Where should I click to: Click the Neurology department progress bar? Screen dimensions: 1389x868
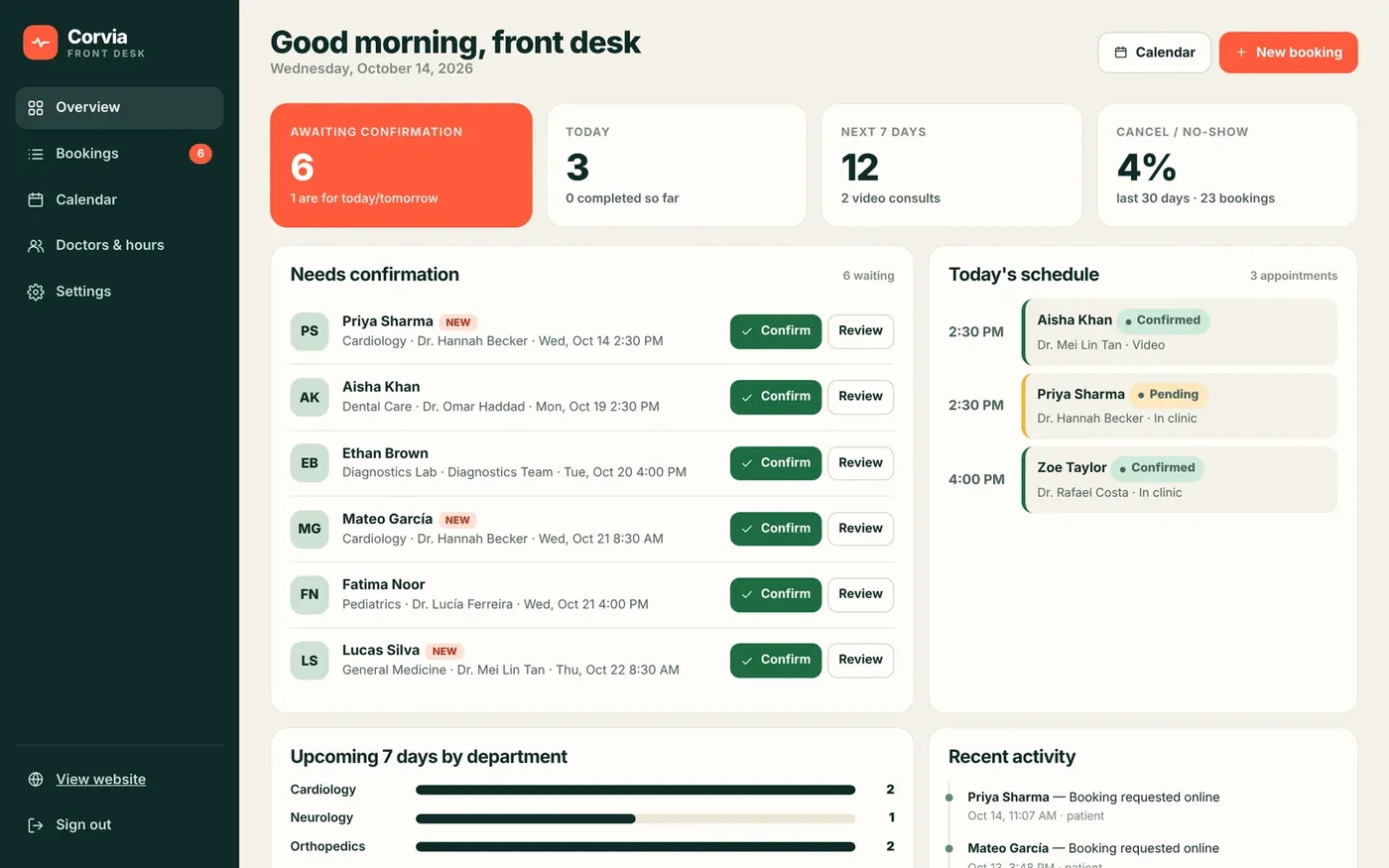click(635, 819)
